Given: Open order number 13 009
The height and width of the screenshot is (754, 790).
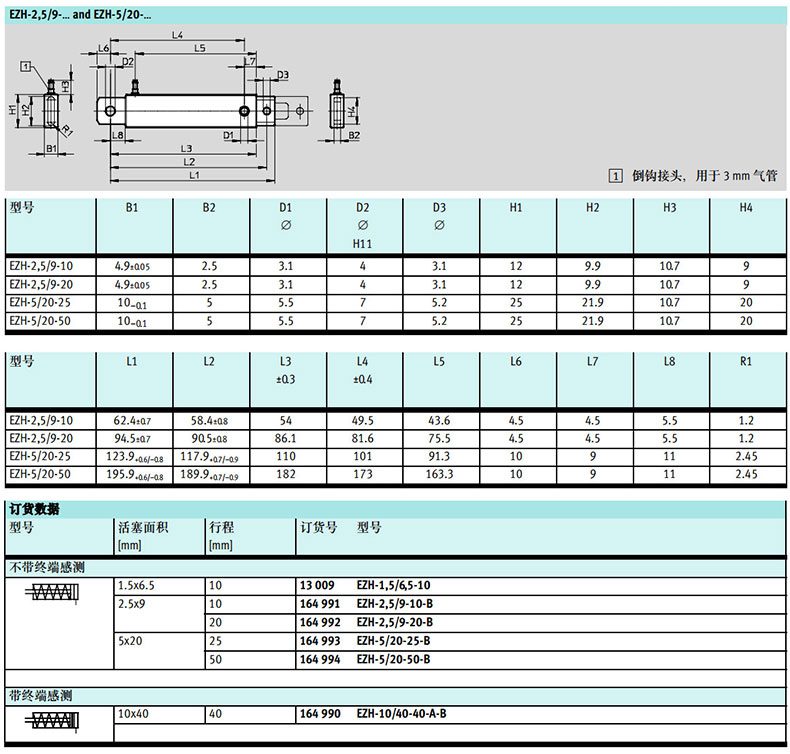Looking at the screenshot, I should click(x=317, y=584).
